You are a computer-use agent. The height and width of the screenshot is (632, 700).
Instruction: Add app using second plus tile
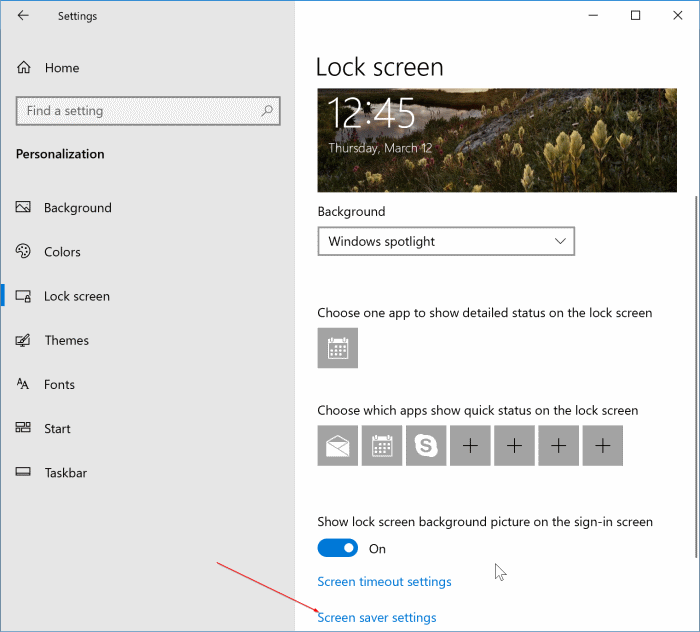click(514, 445)
